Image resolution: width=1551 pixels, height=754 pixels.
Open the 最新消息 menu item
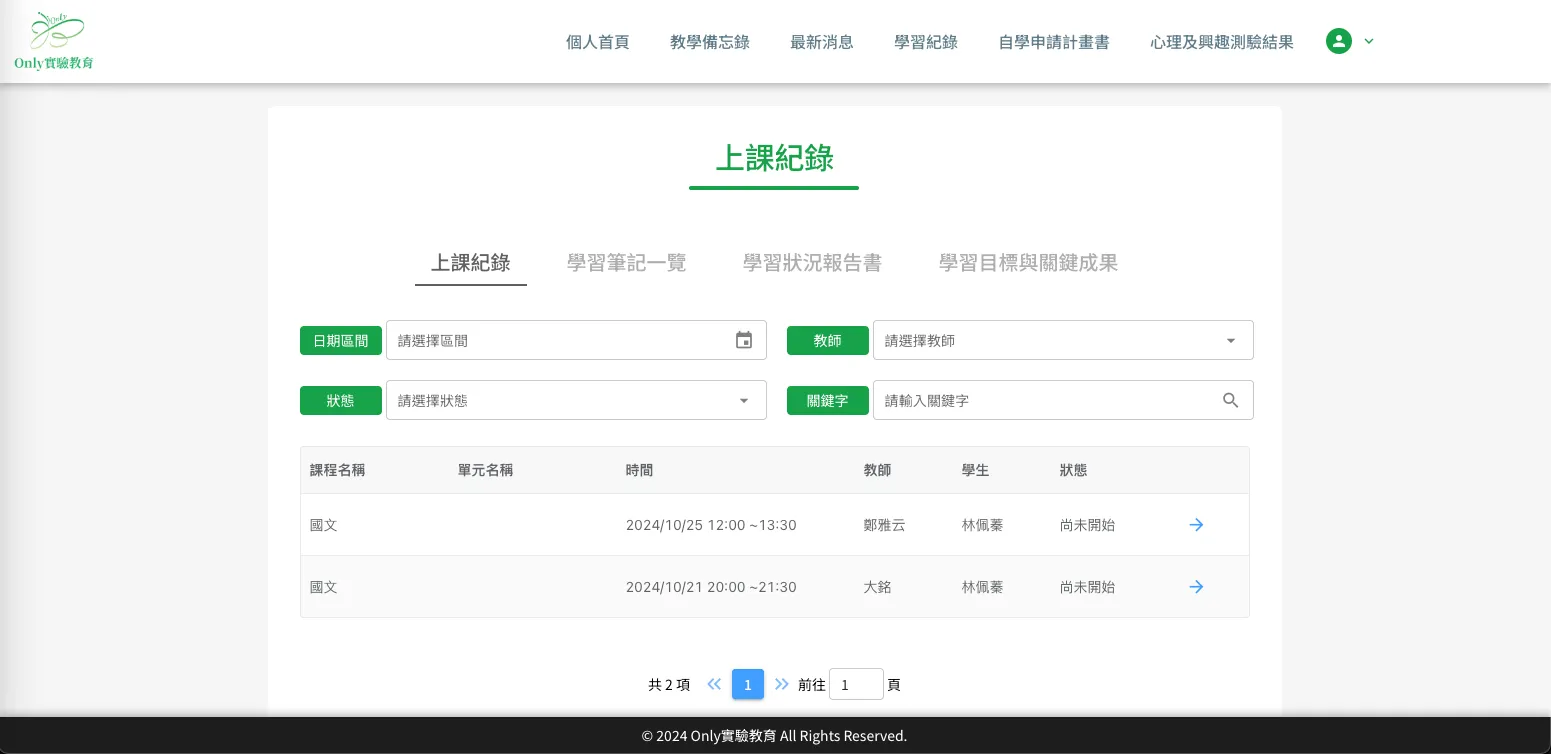point(822,42)
